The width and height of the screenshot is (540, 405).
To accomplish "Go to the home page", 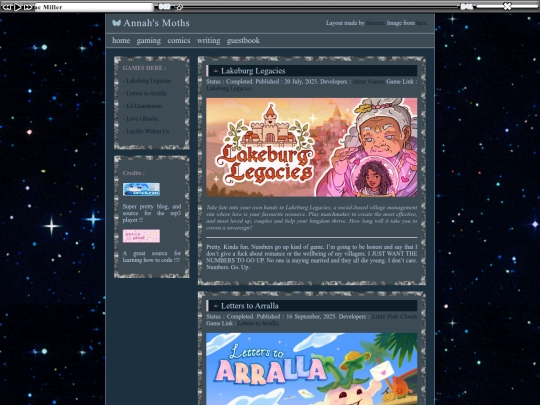I will click(x=121, y=40).
